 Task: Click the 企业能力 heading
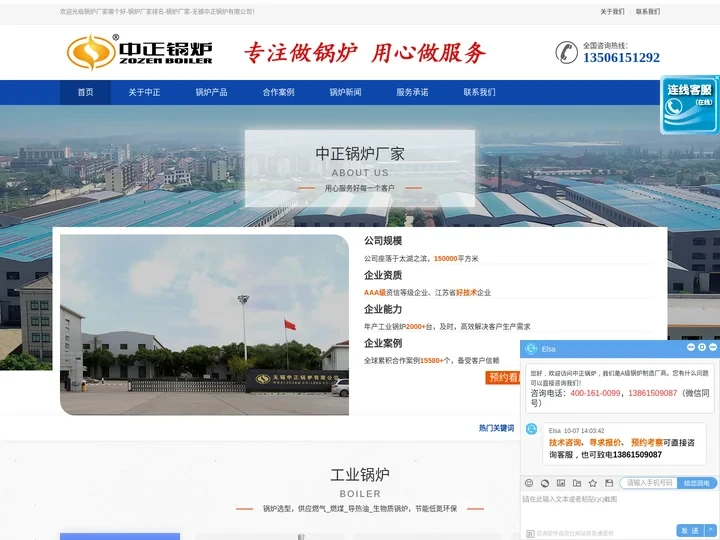[x=383, y=309]
